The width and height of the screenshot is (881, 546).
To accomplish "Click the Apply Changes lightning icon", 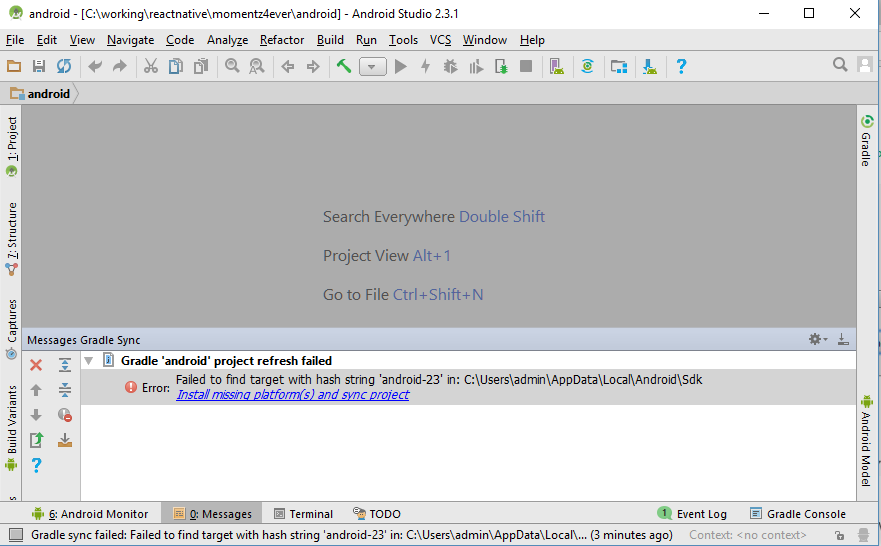I will 425,67.
